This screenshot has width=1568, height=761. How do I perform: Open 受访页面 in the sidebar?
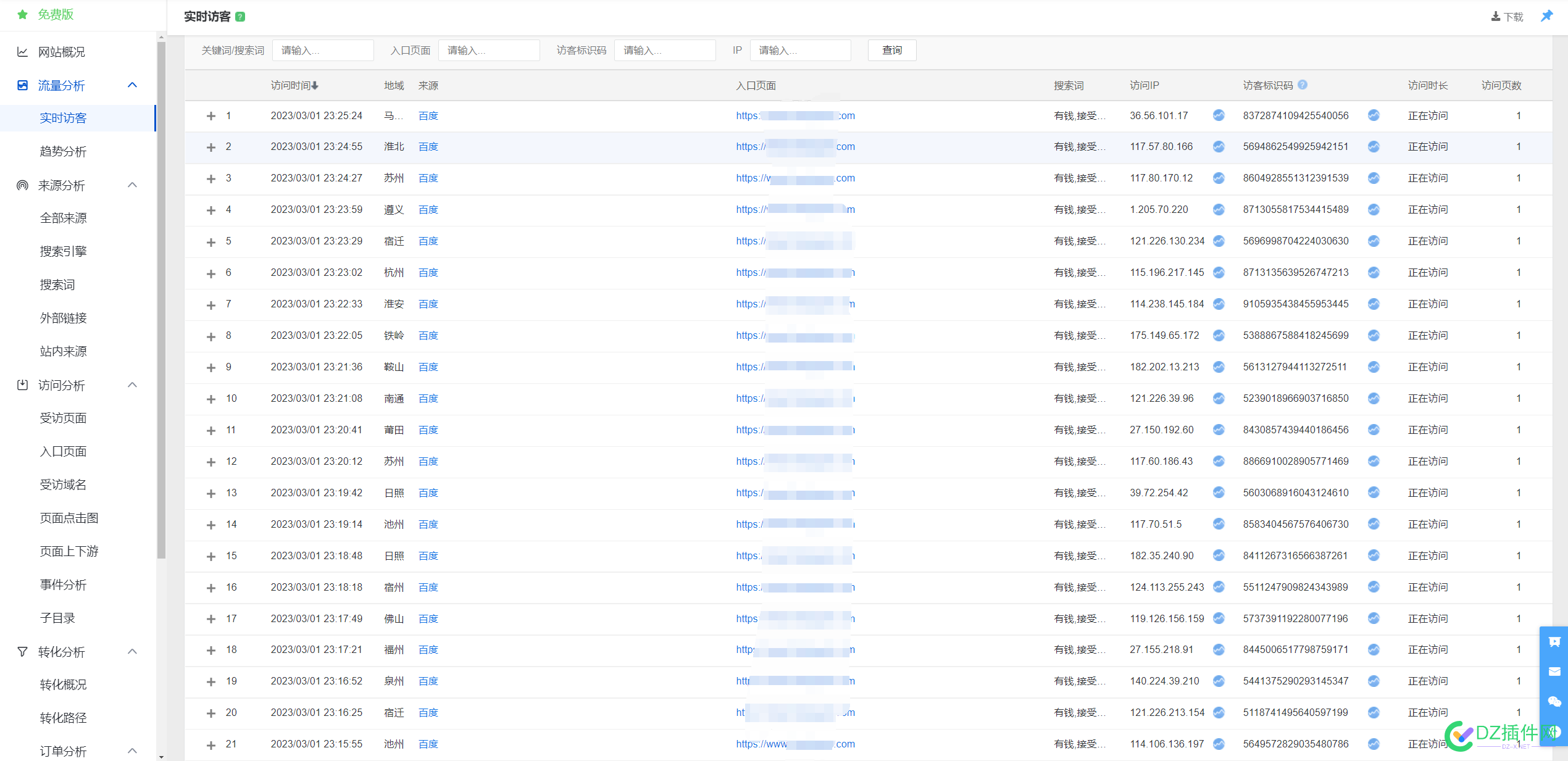[x=63, y=418]
